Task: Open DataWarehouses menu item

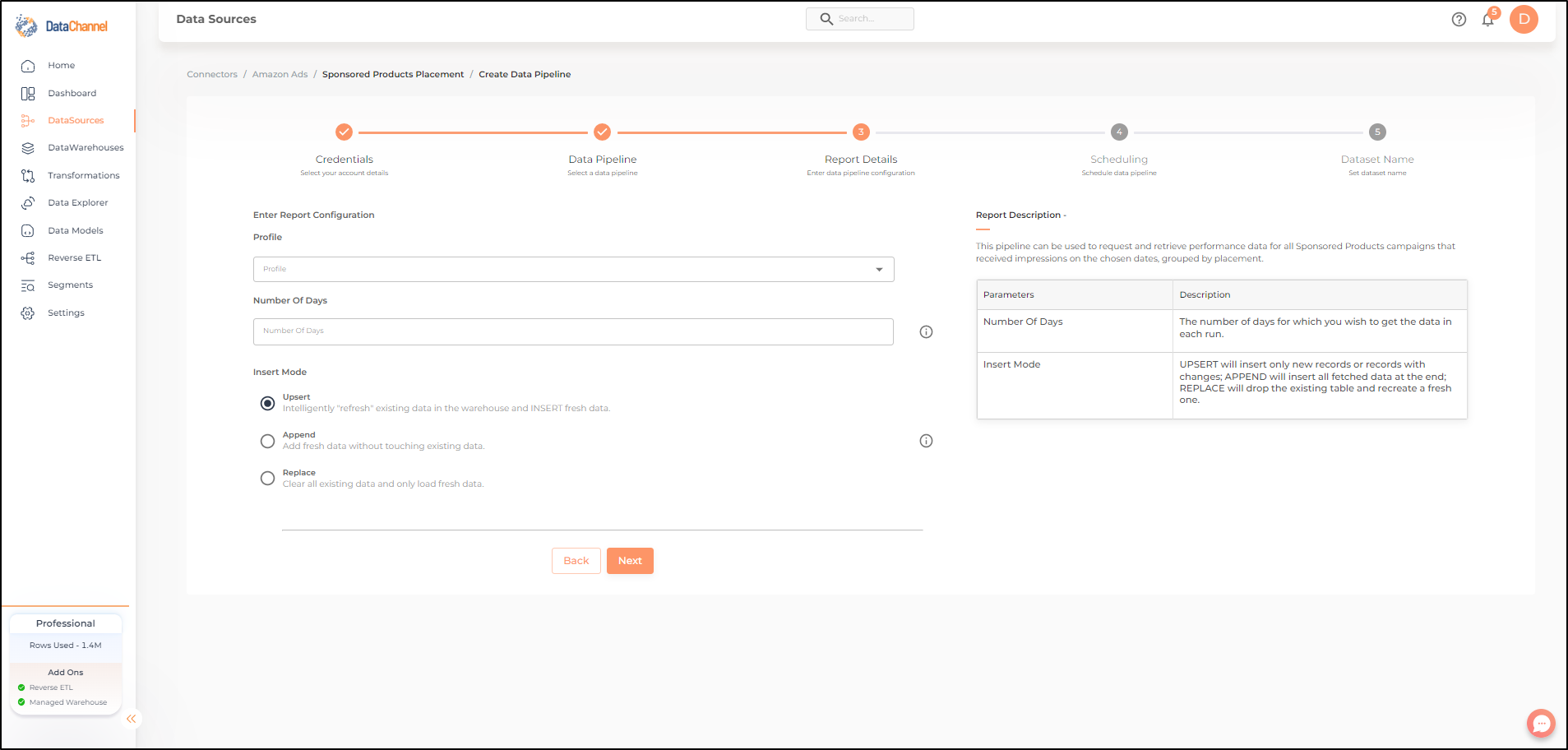Action: [x=86, y=148]
